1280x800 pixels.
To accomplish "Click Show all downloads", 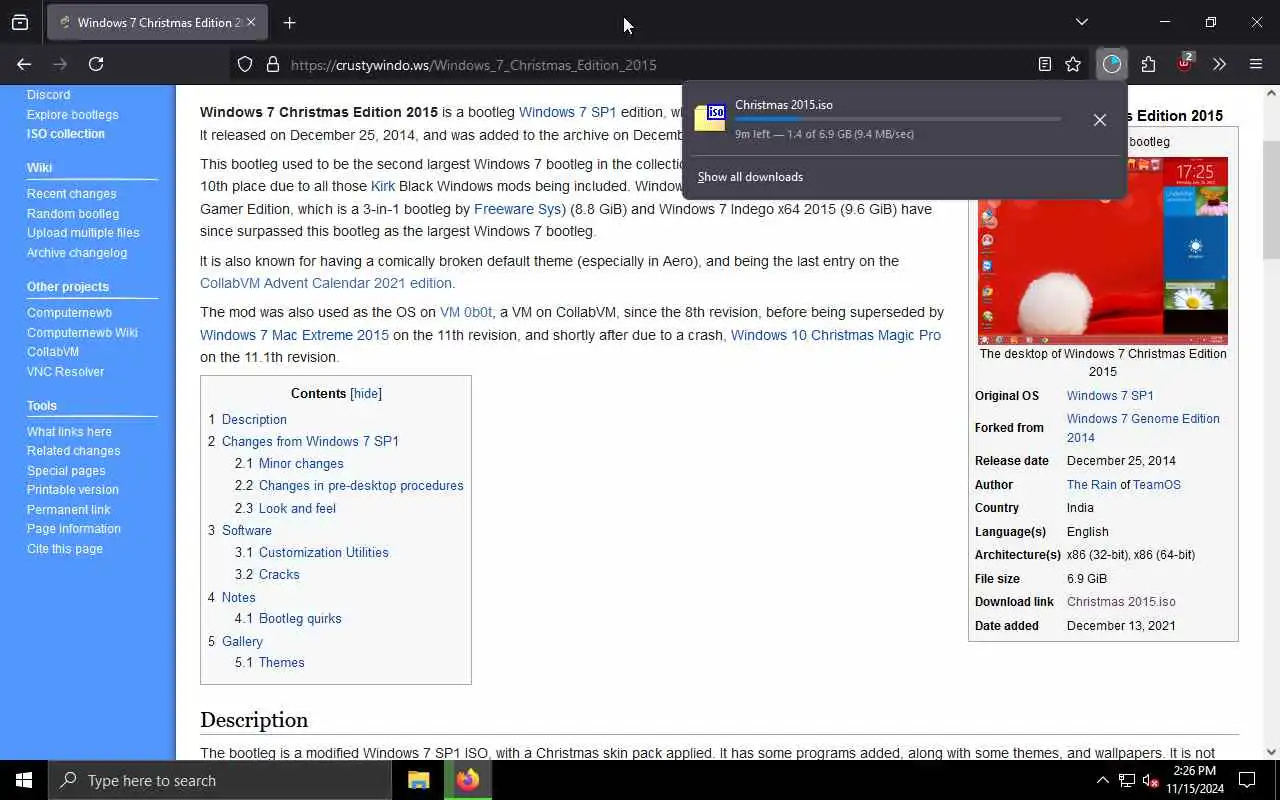I will click(750, 177).
